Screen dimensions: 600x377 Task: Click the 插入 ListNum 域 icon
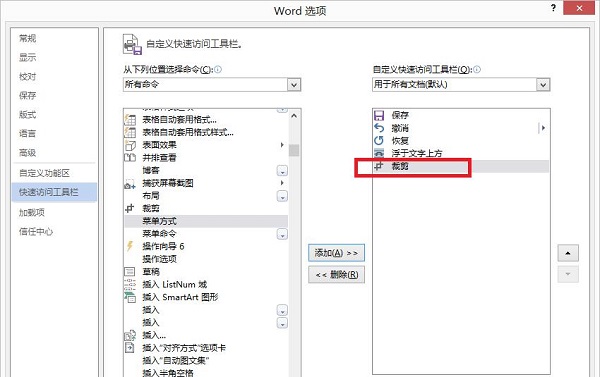click(x=130, y=284)
